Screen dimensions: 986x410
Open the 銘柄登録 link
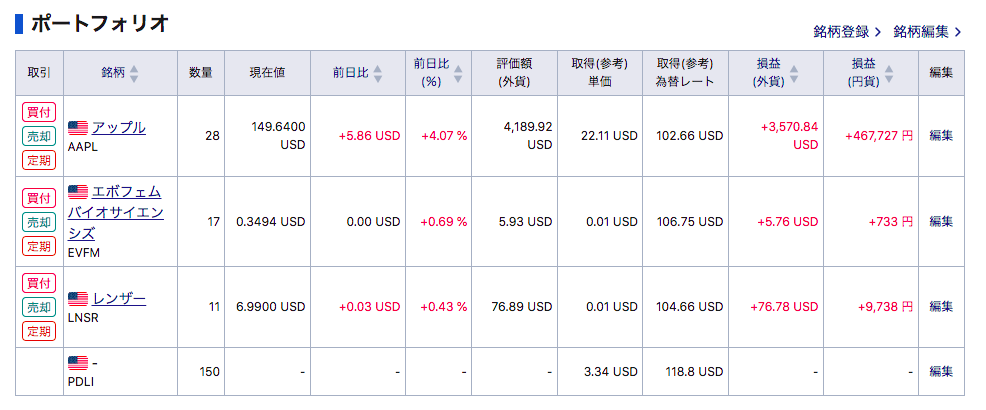(847, 31)
